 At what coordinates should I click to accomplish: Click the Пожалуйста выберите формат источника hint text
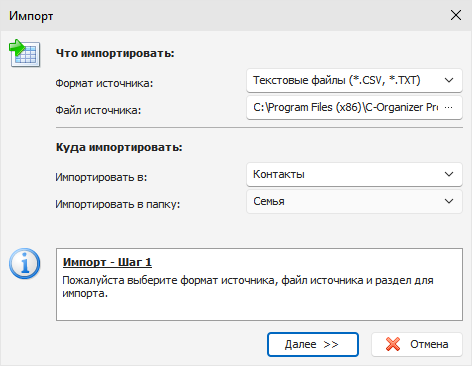coord(248,287)
